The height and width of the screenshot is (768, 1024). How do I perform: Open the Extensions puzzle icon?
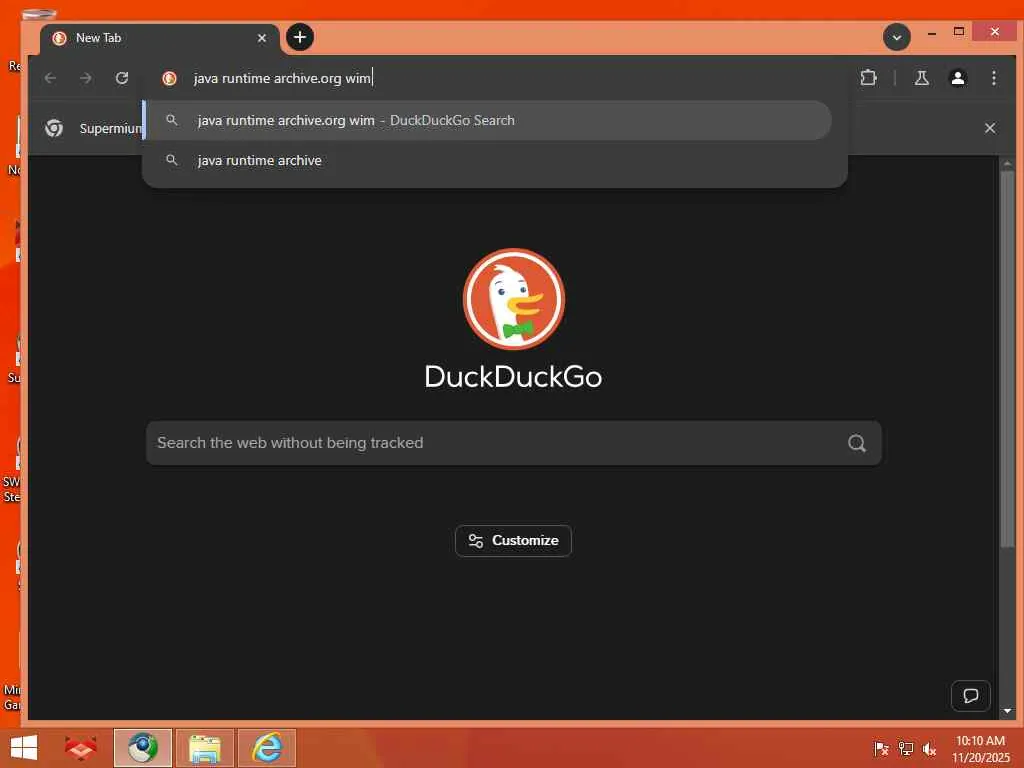[868, 78]
